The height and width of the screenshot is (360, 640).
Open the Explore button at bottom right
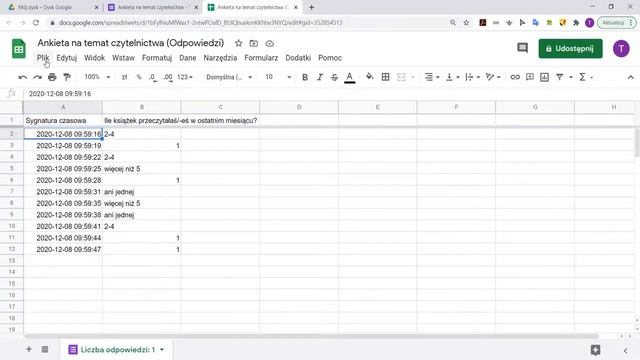coord(595,350)
